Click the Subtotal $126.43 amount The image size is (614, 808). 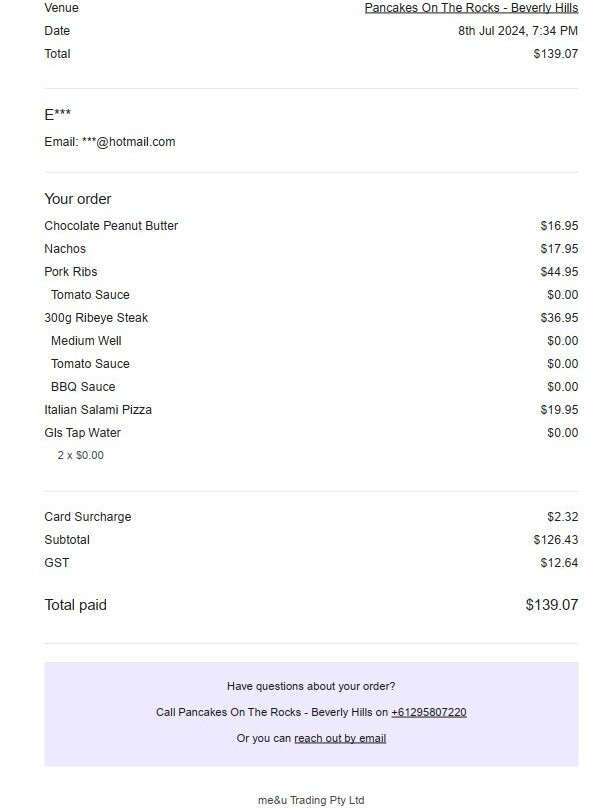click(x=556, y=540)
